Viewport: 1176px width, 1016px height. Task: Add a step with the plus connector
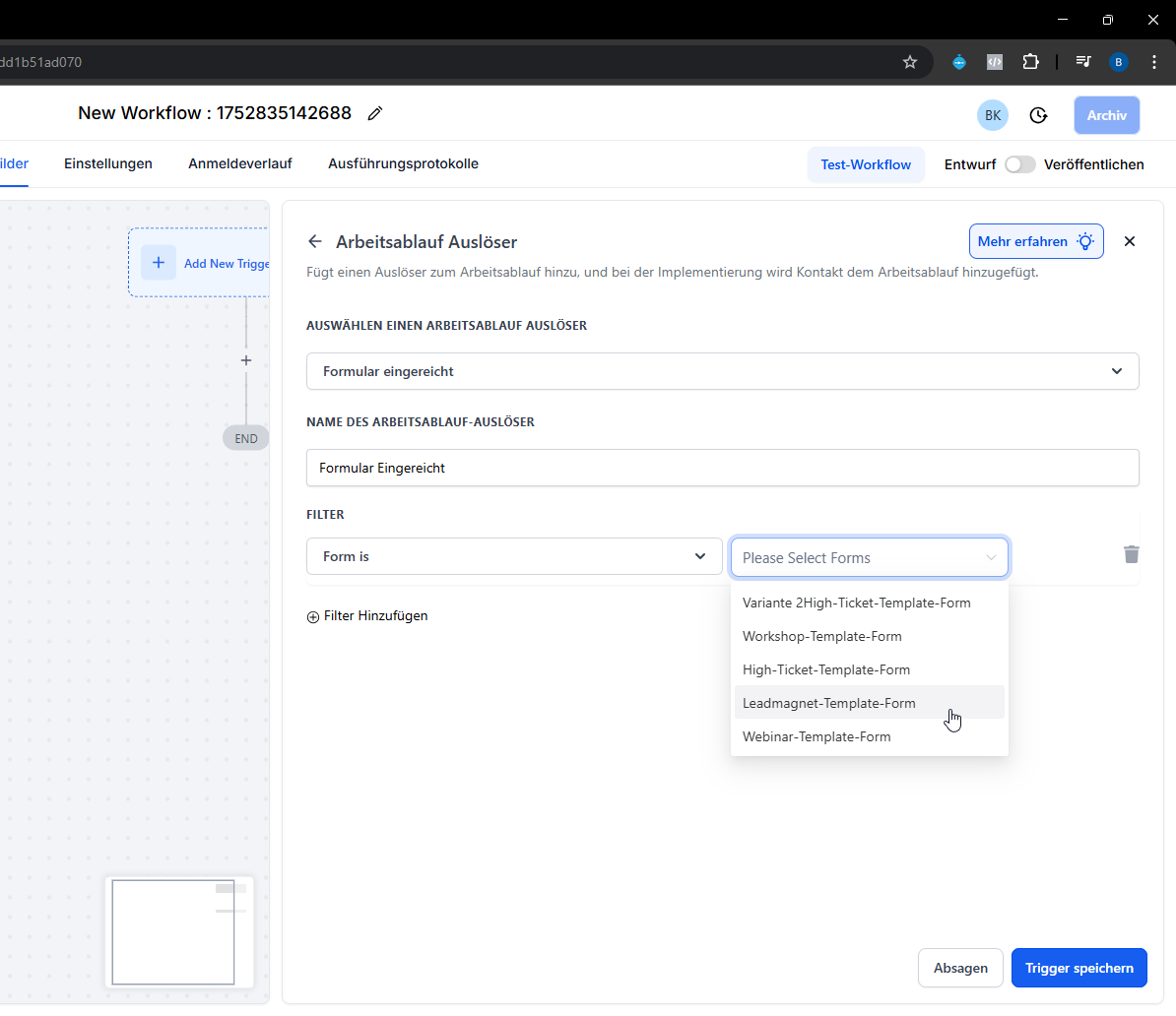click(x=246, y=360)
